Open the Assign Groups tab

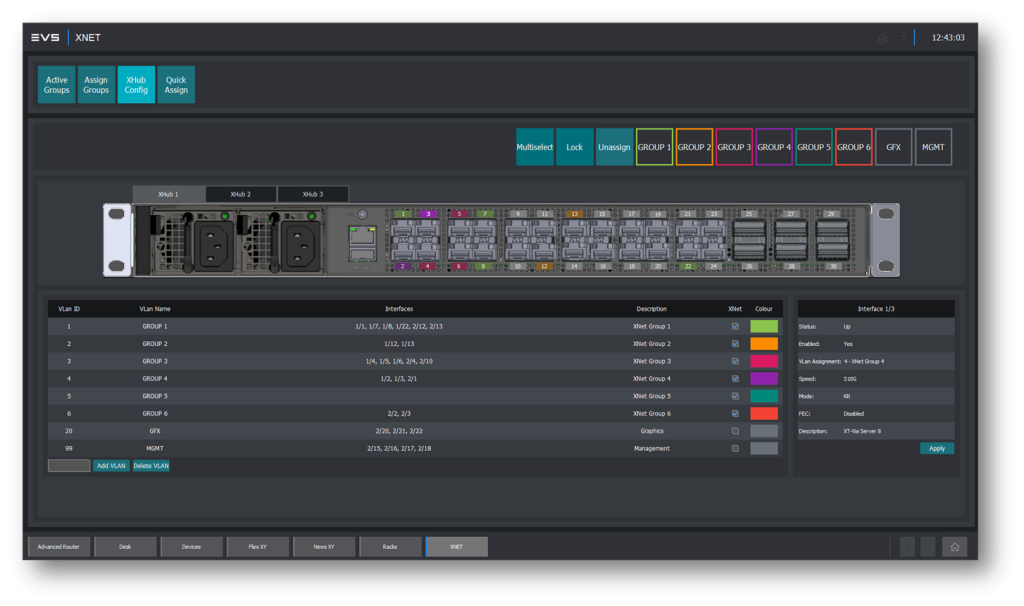click(x=96, y=85)
